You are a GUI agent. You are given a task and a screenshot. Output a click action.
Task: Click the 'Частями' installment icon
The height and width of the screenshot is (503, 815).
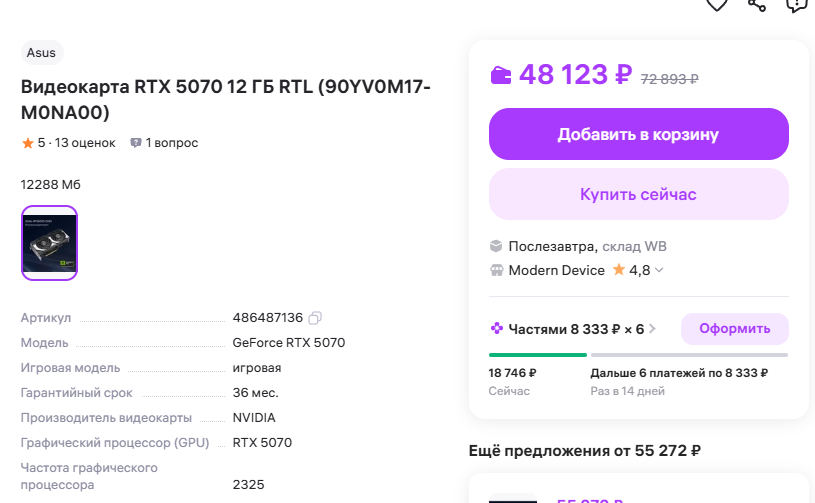496,329
